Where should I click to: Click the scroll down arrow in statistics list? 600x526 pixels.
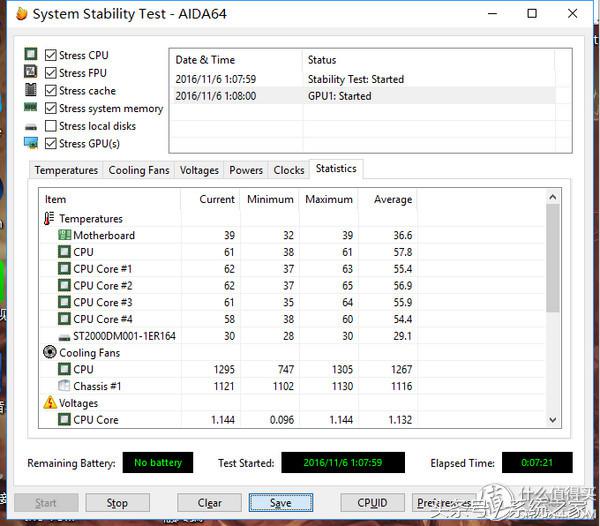click(552, 420)
